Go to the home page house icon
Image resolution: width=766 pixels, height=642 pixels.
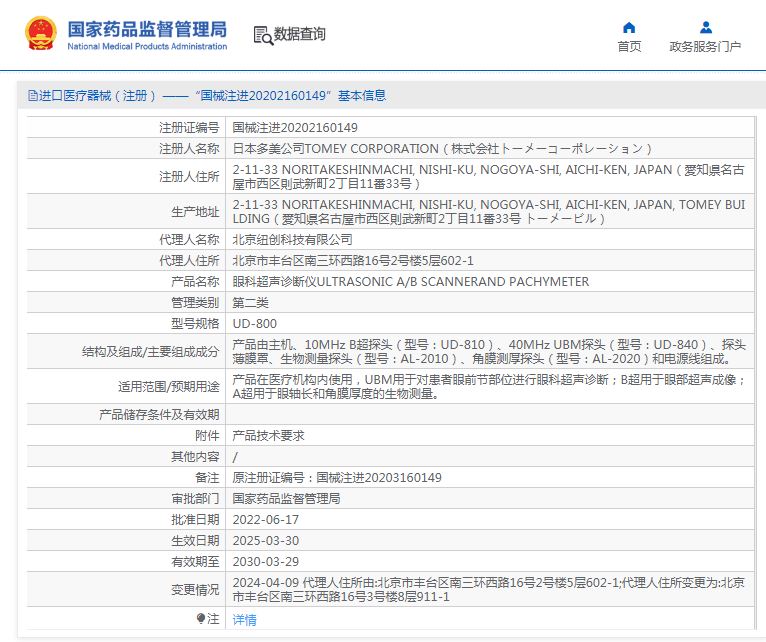pyautogui.click(x=629, y=27)
